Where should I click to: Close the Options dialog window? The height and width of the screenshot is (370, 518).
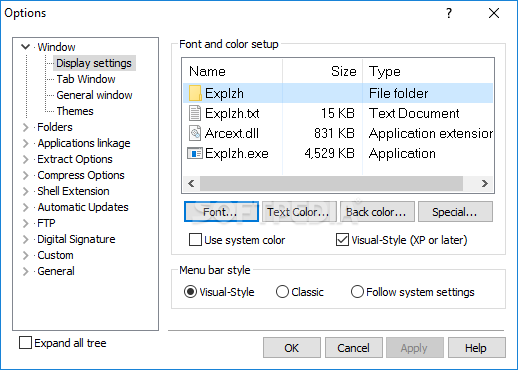494,13
